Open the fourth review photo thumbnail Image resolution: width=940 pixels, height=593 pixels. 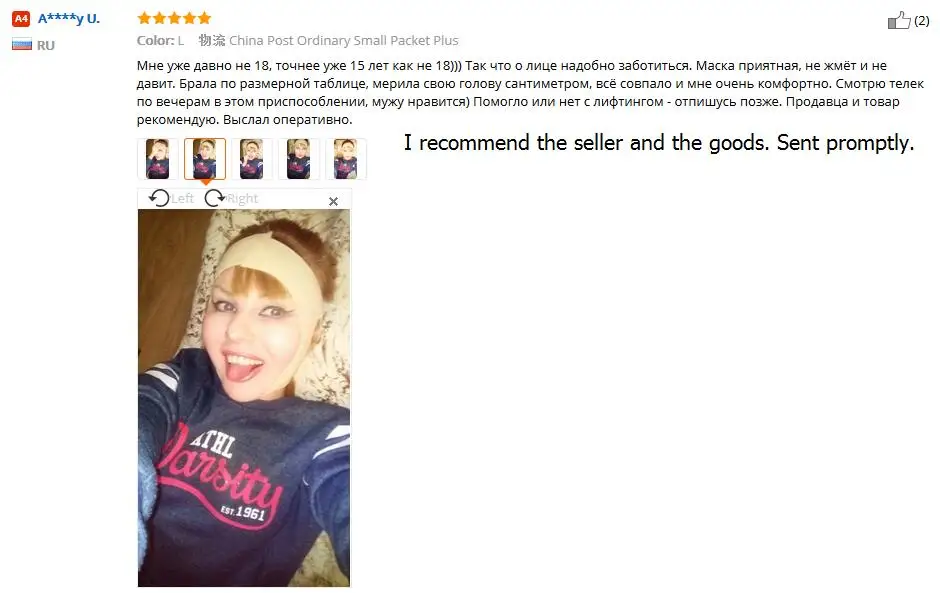(299, 159)
